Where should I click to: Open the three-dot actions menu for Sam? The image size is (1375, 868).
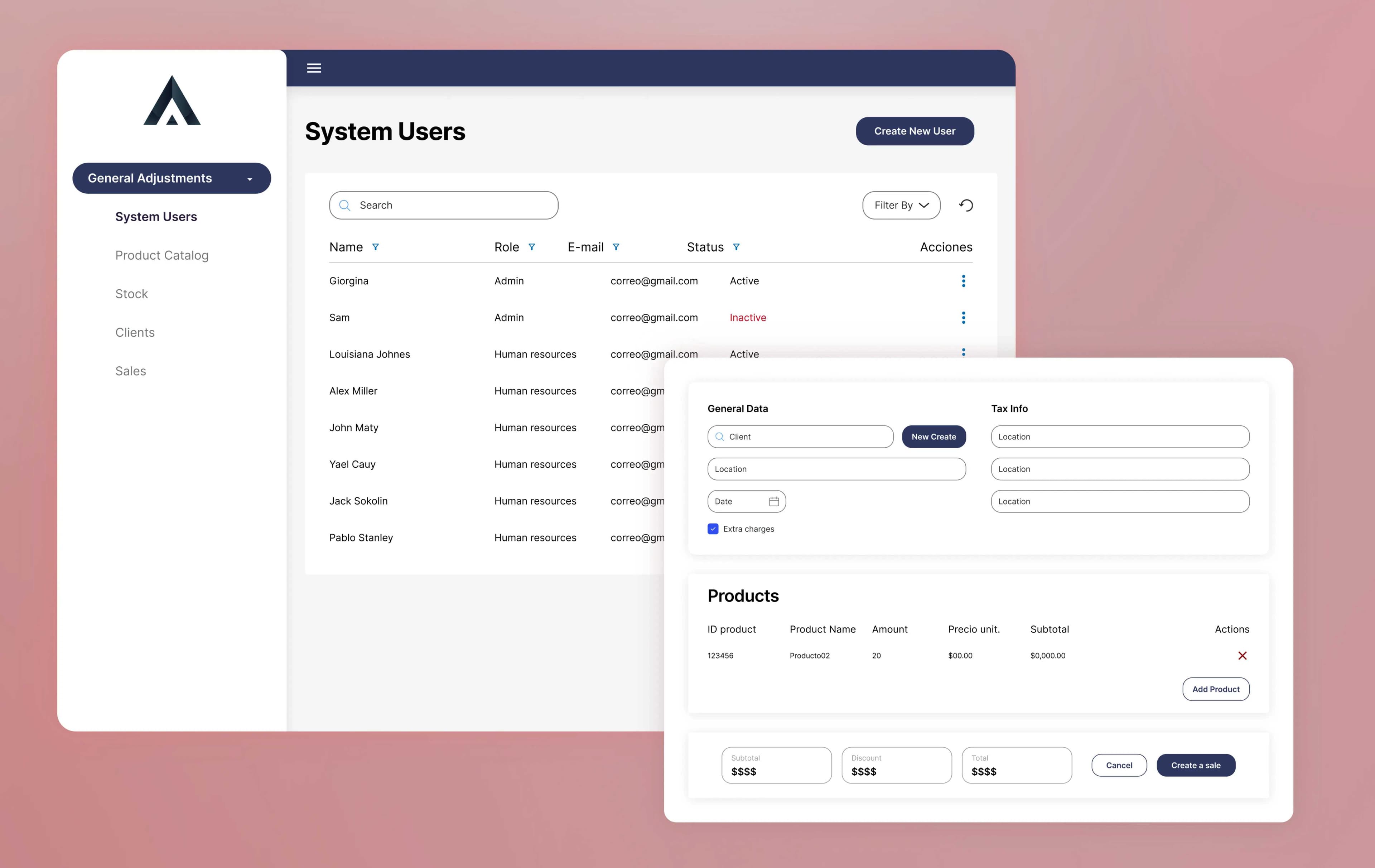click(x=963, y=318)
